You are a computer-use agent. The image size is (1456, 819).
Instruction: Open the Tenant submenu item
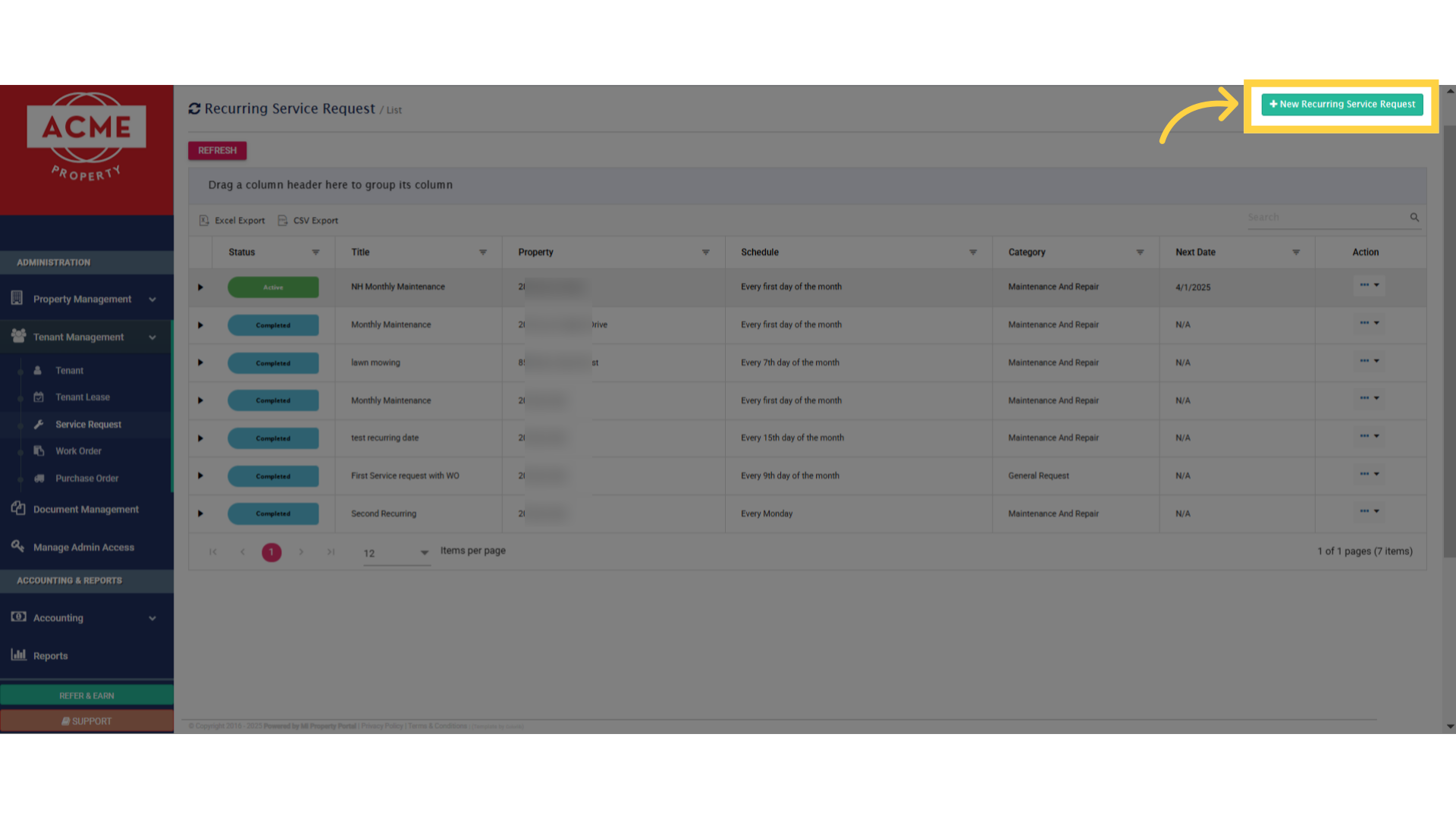click(x=69, y=371)
